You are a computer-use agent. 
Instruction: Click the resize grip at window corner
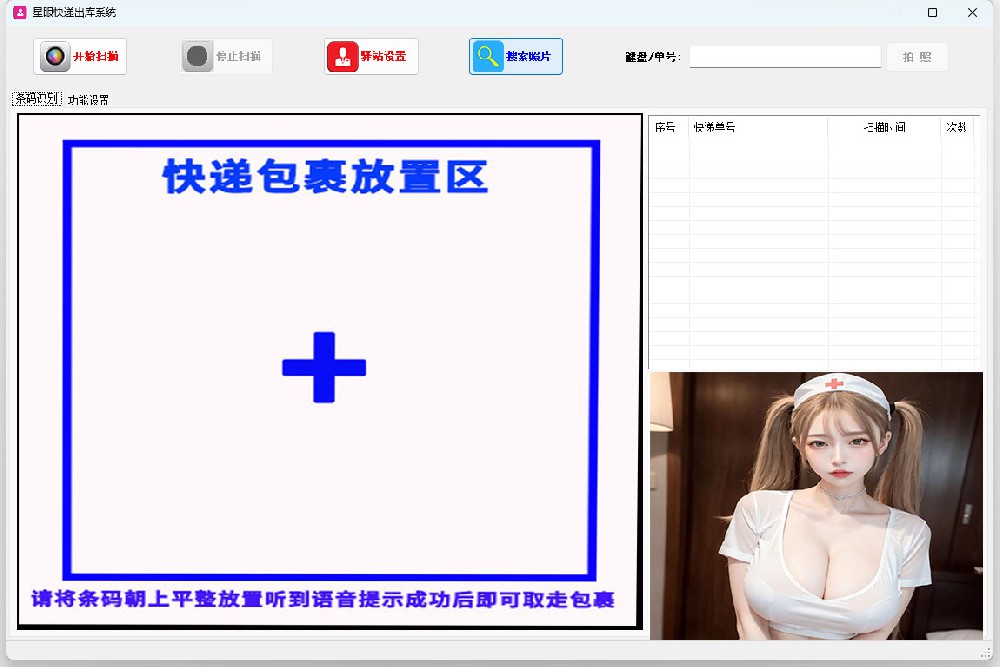[x=986, y=653]
